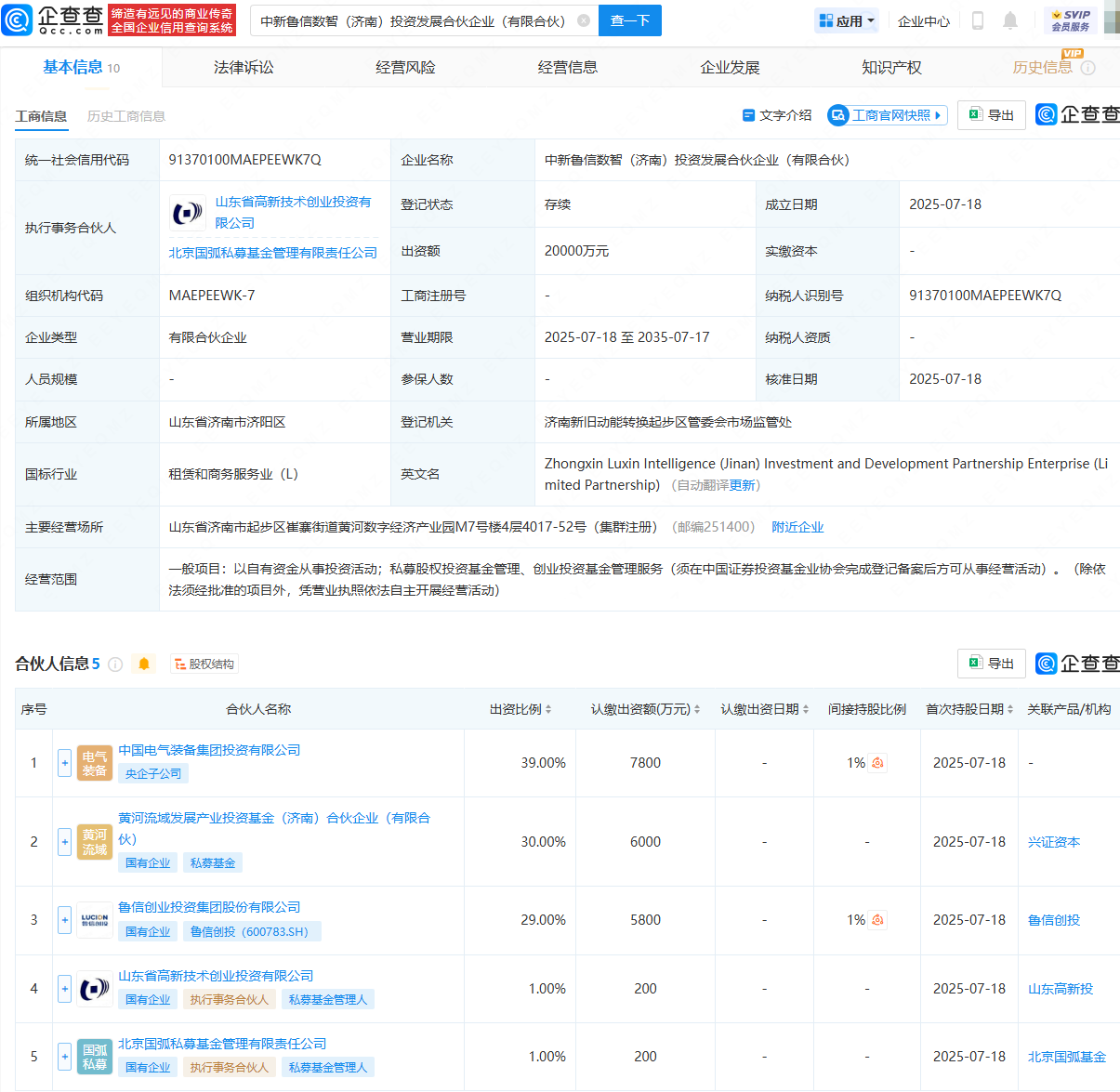Screen dimensions: 1120x1092
Task: Click 黄河流域 logo in row 2
Action: (95, 842)
